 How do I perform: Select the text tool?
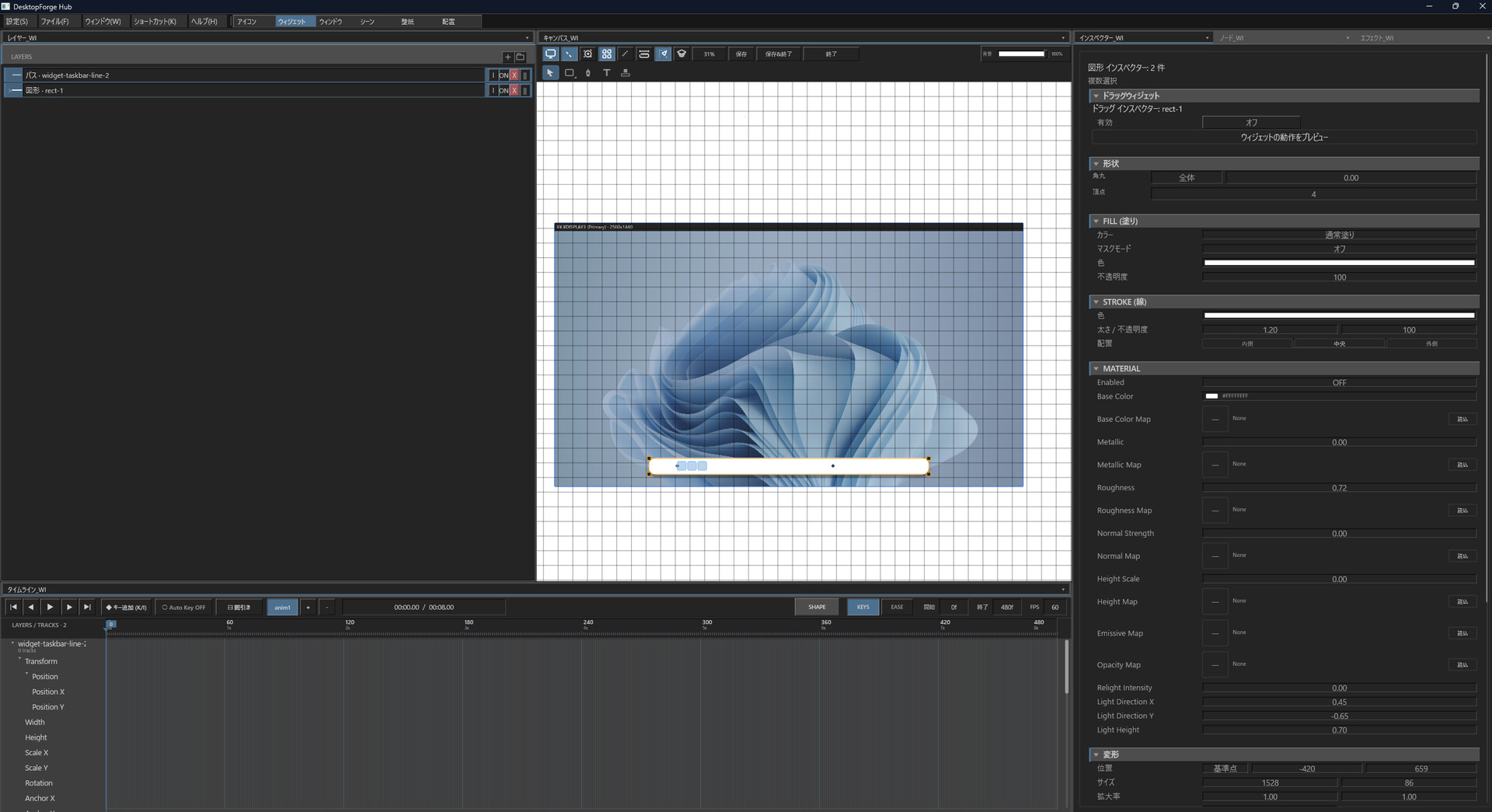[606, 72]
